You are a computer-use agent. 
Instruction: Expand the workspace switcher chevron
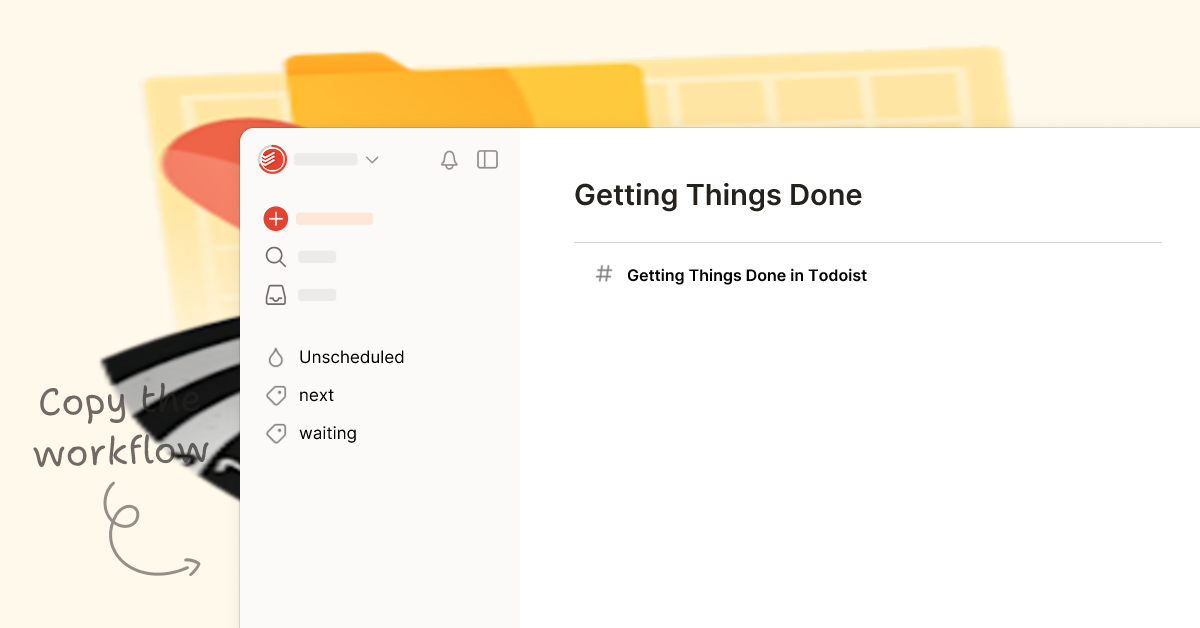(x=372, y=159)
